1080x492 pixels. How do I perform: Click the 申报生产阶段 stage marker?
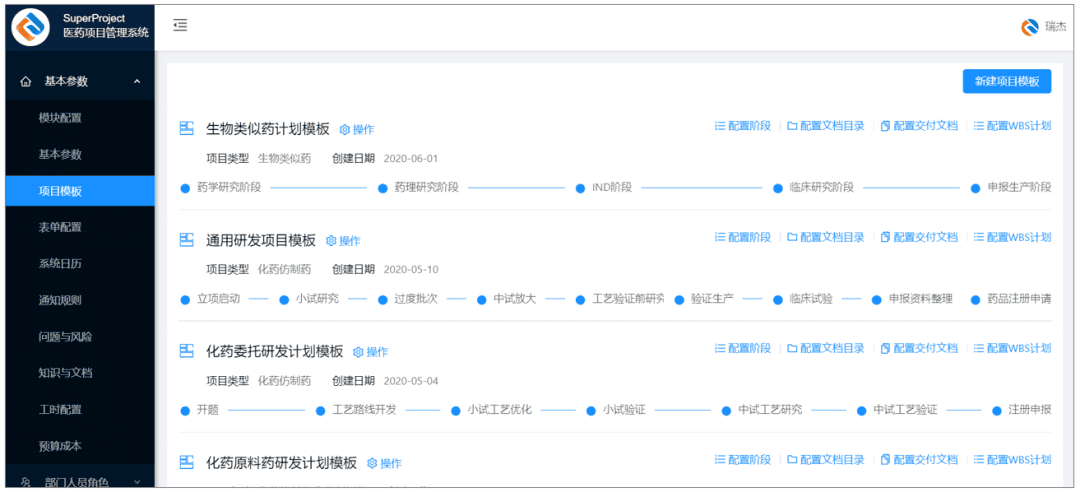click(x=975, y=188)
